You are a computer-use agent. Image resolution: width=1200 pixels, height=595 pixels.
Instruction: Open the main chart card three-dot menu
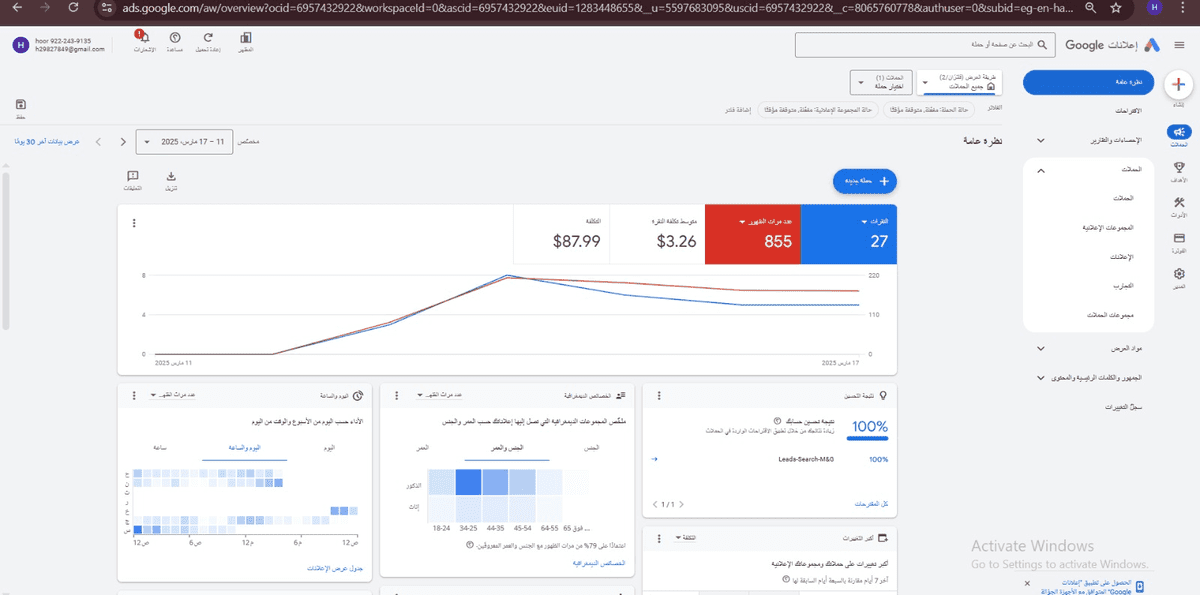tap(133, 222)
